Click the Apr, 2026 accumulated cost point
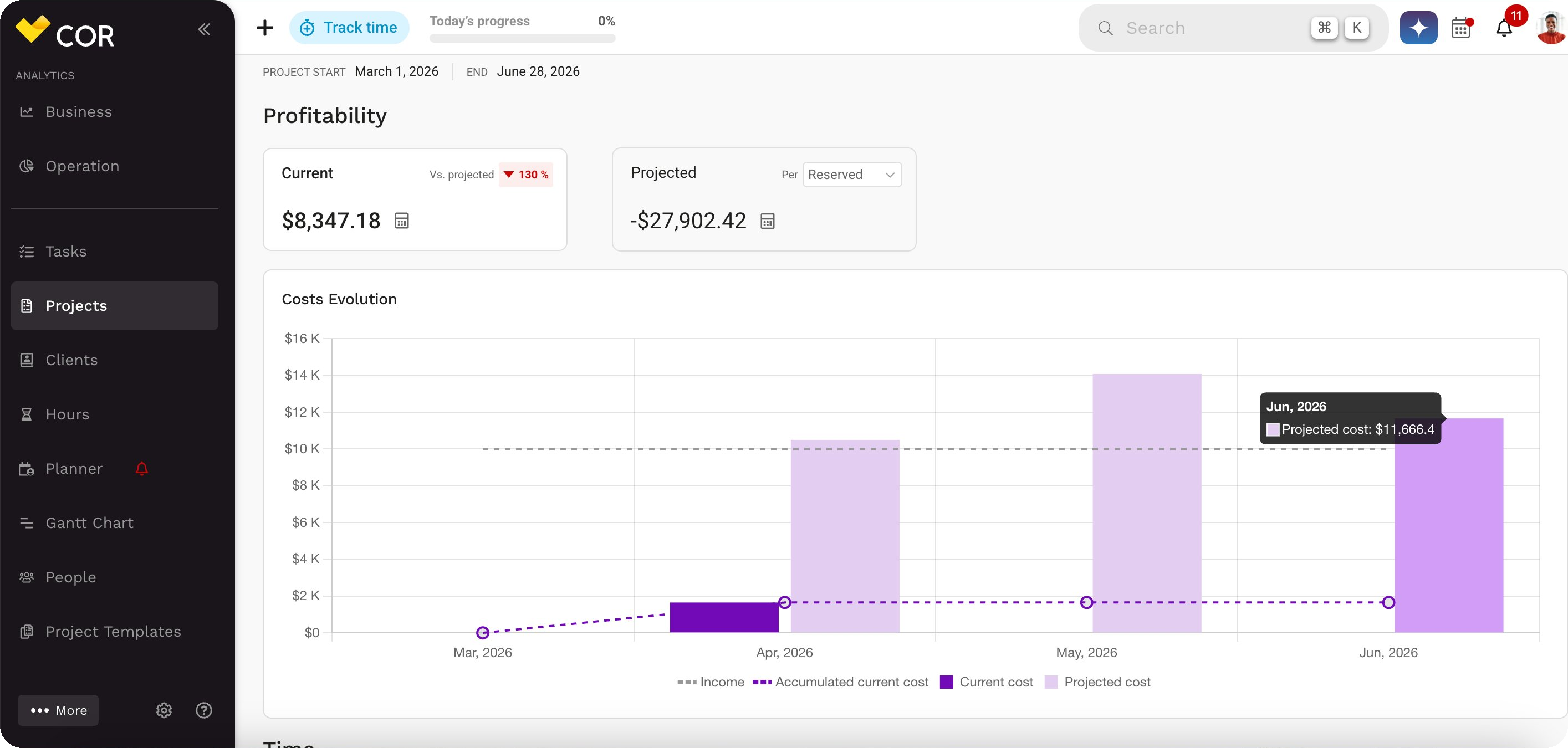The height and width of the screenshot is (748, 1568). pyautogui.click(x=785, y=602)
